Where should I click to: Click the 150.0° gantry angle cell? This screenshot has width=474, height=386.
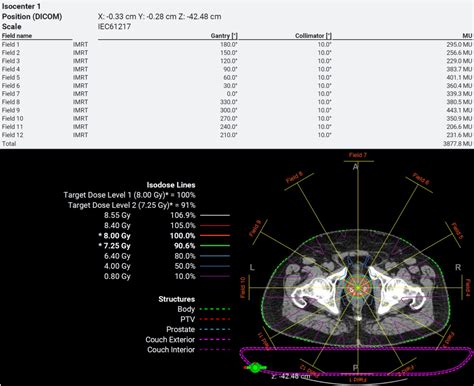click(228, 53)
